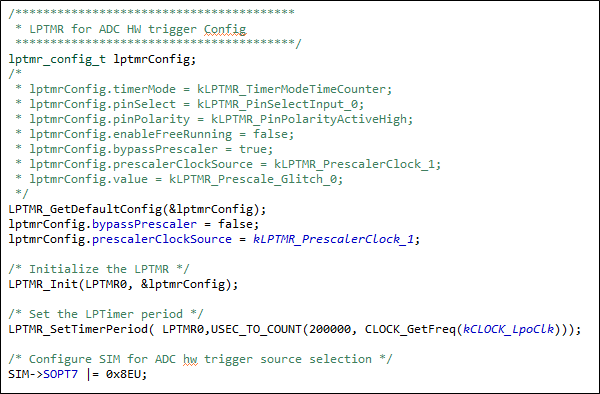Click the CLOCK_GetFreq function name
The width and height of the screenshot is (600, 394).
[410, 329]
